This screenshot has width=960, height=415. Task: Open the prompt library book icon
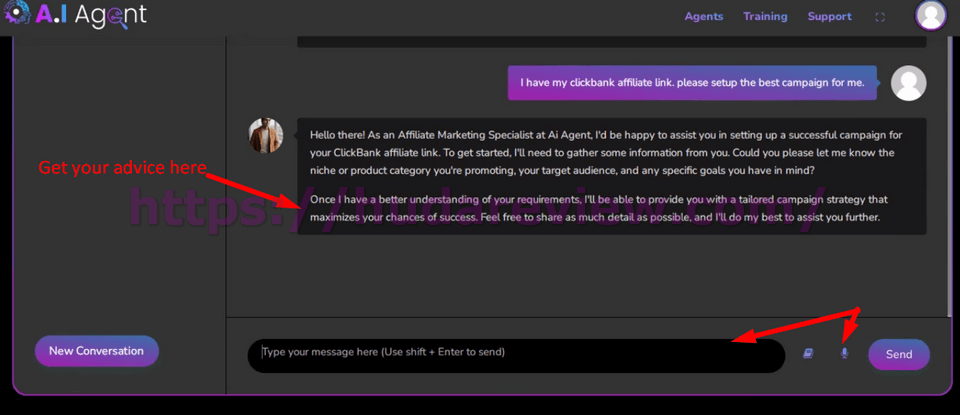coord(808,353)
